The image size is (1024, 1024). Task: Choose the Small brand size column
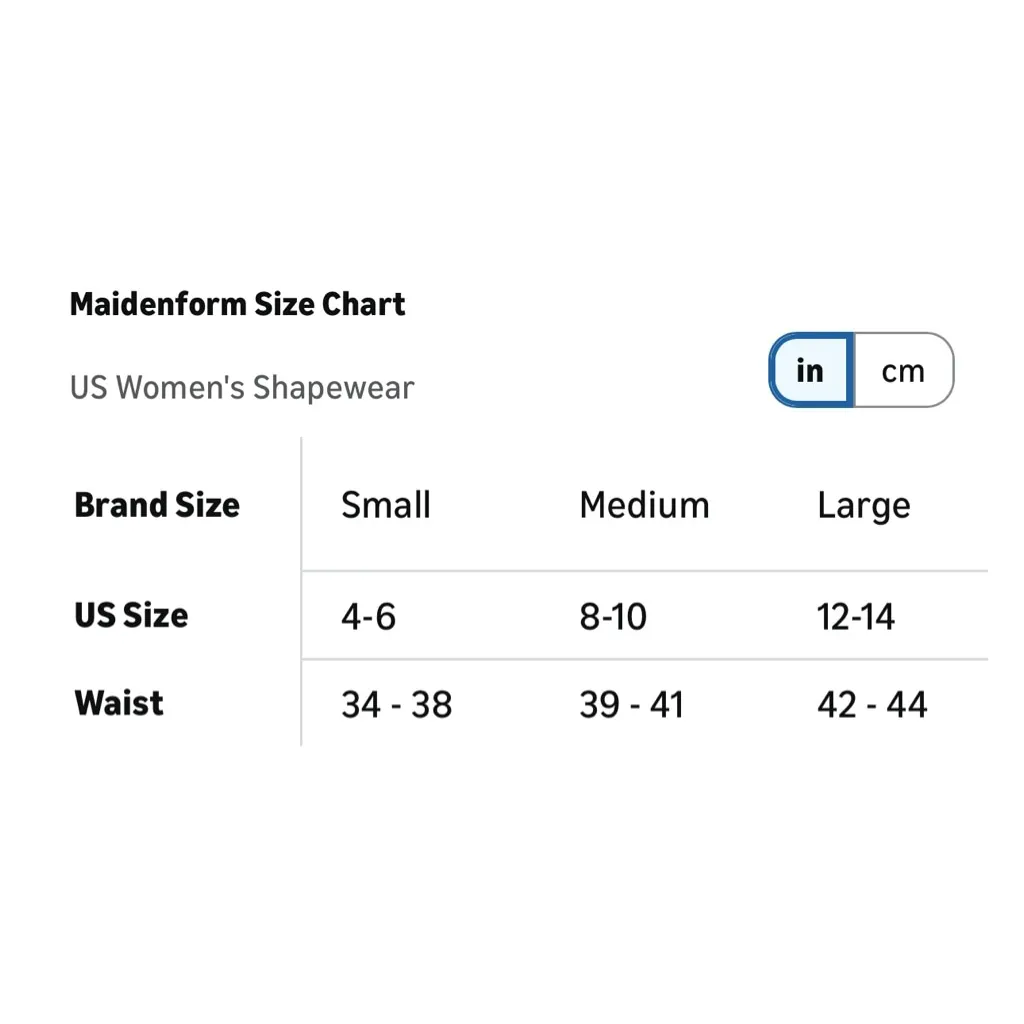pyautogui.click(x=386, y=505)
